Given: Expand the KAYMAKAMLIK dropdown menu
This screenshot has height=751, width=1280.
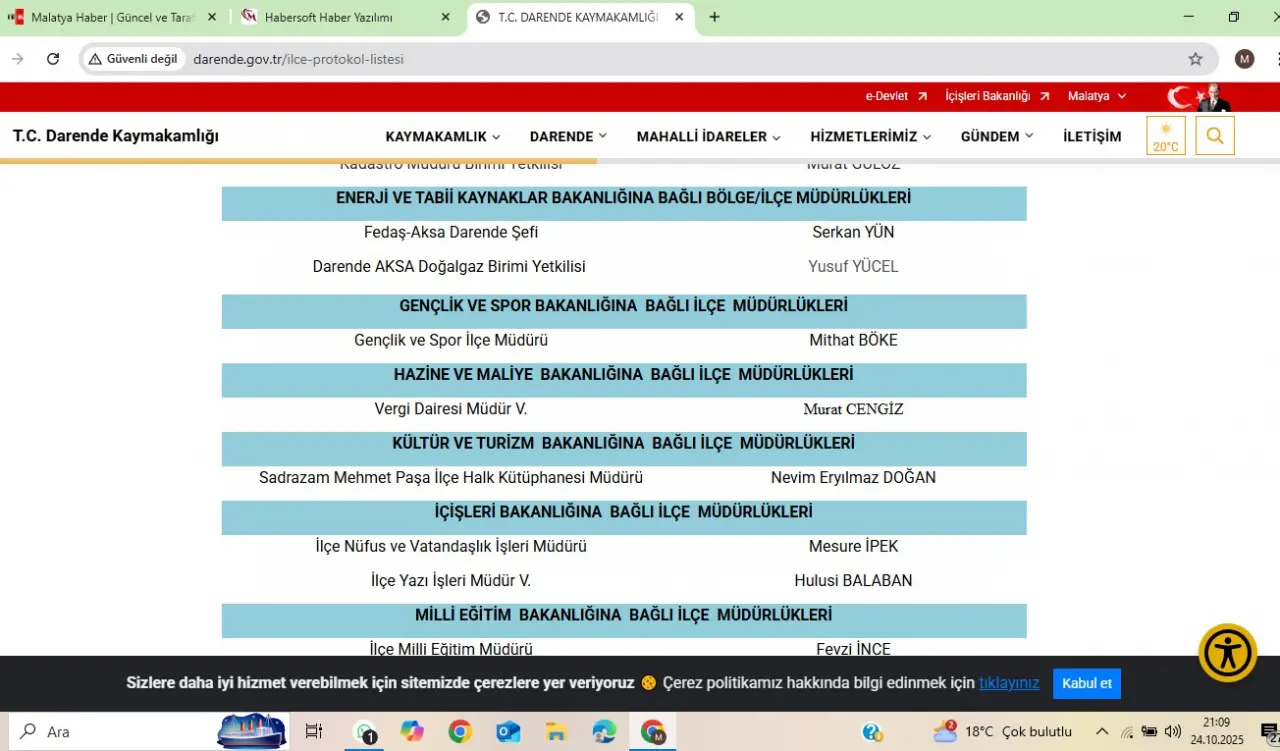Looking at the screenshot, I should coord(442,137).
